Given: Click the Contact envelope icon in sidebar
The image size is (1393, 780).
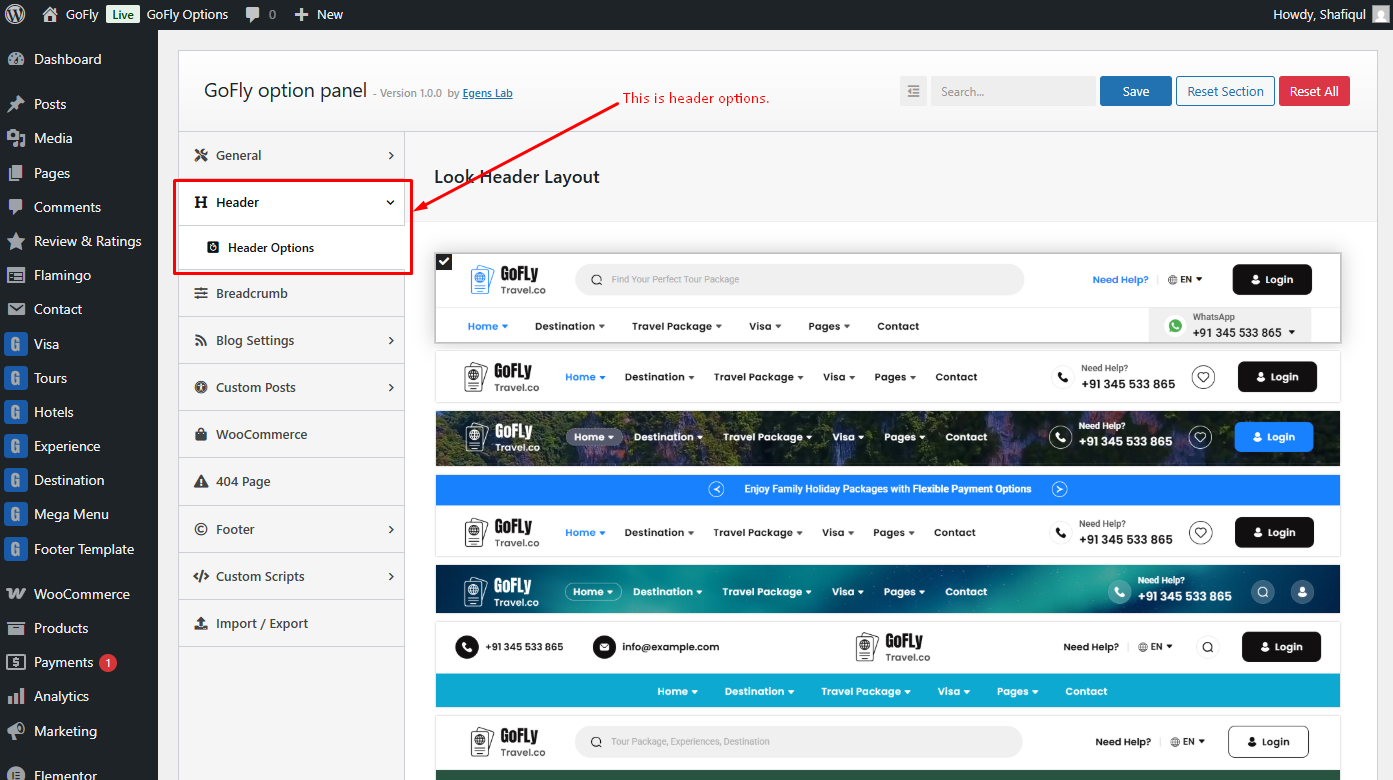Looking at the screenshot, I should (x=15, y=309).
